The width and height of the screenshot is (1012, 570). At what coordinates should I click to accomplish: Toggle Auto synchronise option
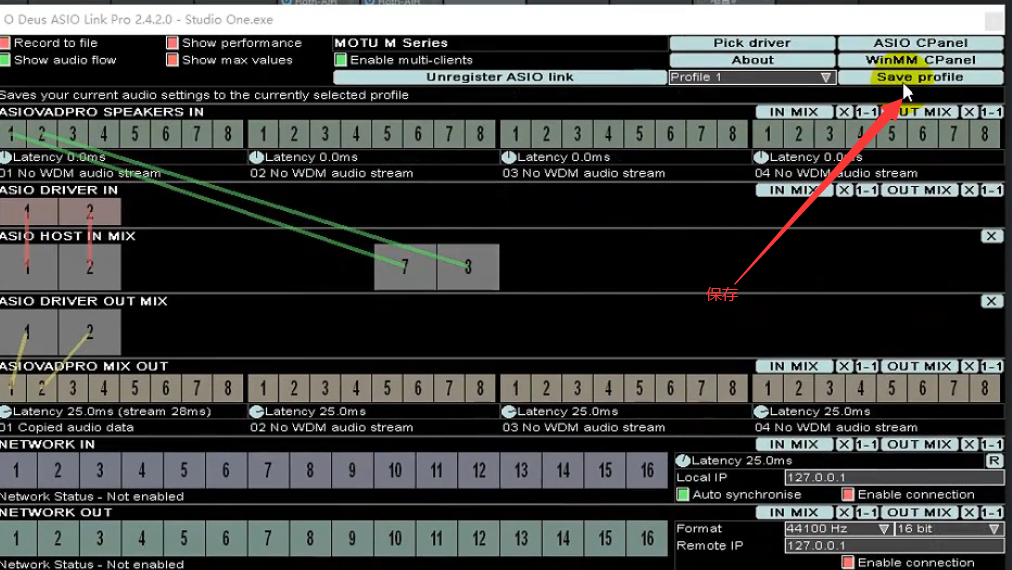point(683,494)
